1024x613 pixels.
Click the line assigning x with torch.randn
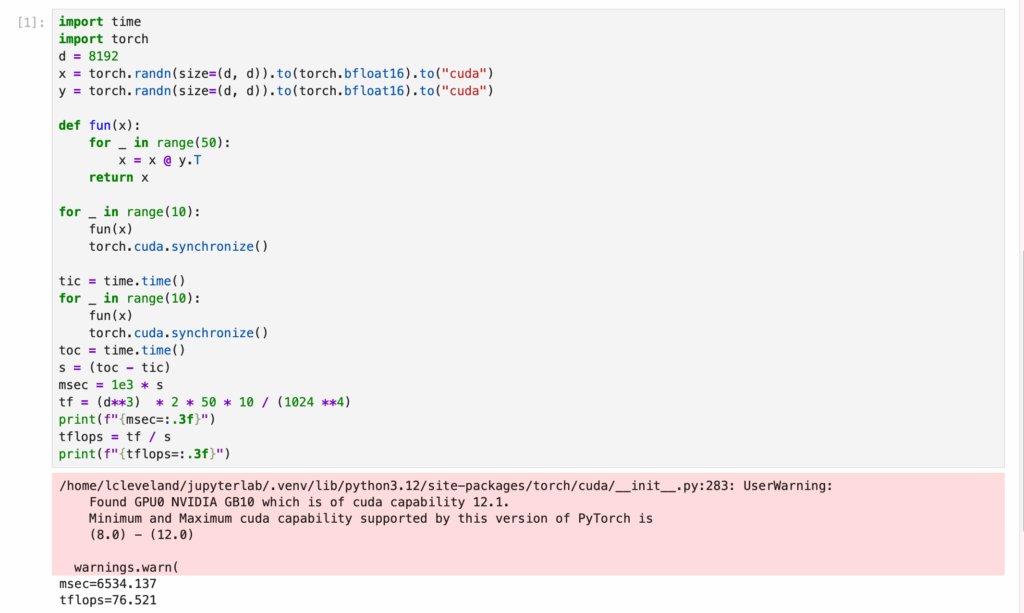click(x=276, y=74)
